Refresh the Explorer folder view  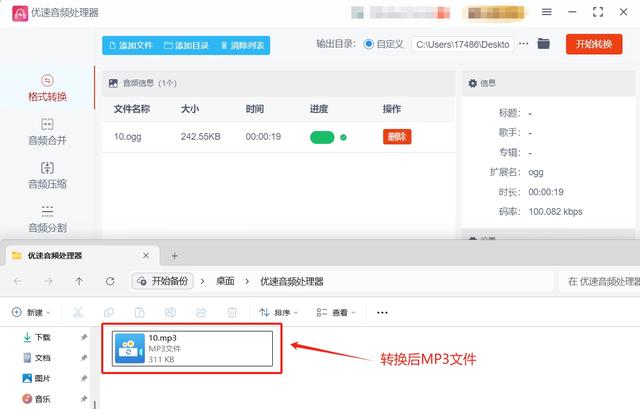click(x=110, y=281)
